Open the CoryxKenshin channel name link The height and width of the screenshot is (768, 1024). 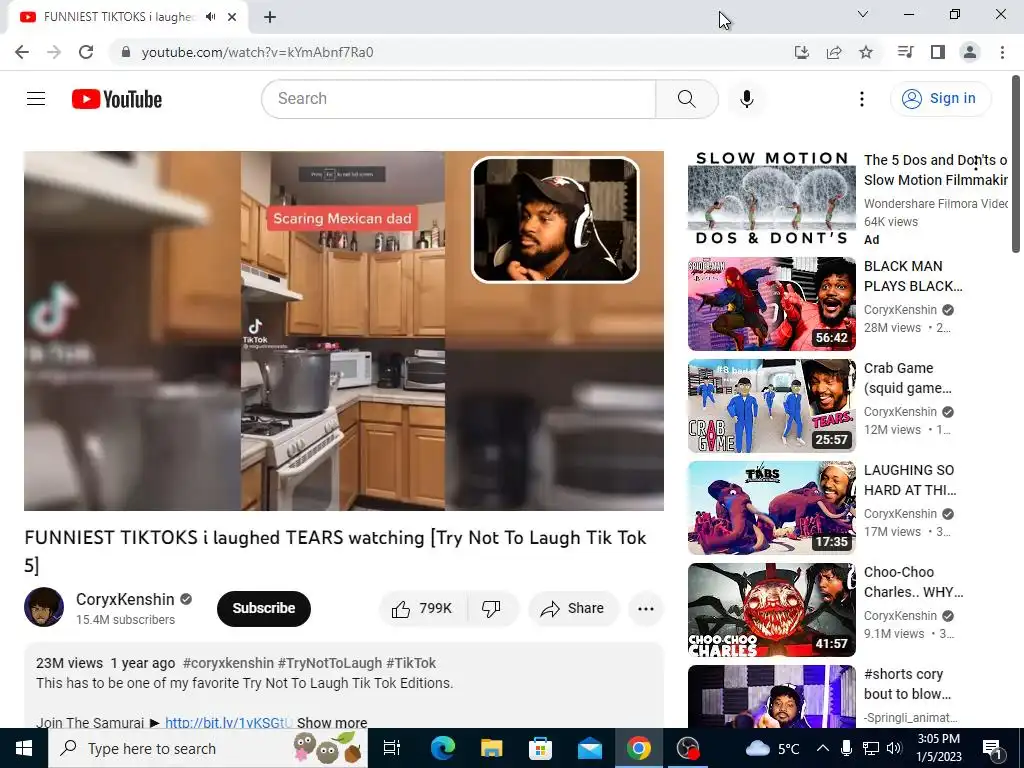point(125,600)
